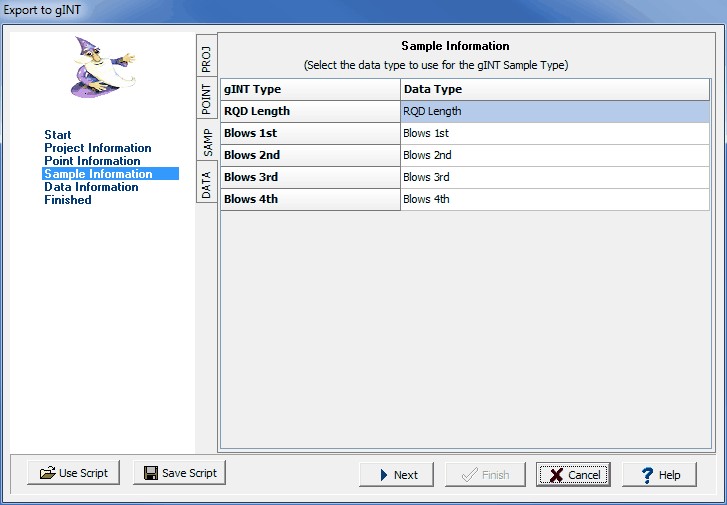The image size is (727, 505).
Task: Switch to the PROJ vertical tab
Action: tap(206, 58)
